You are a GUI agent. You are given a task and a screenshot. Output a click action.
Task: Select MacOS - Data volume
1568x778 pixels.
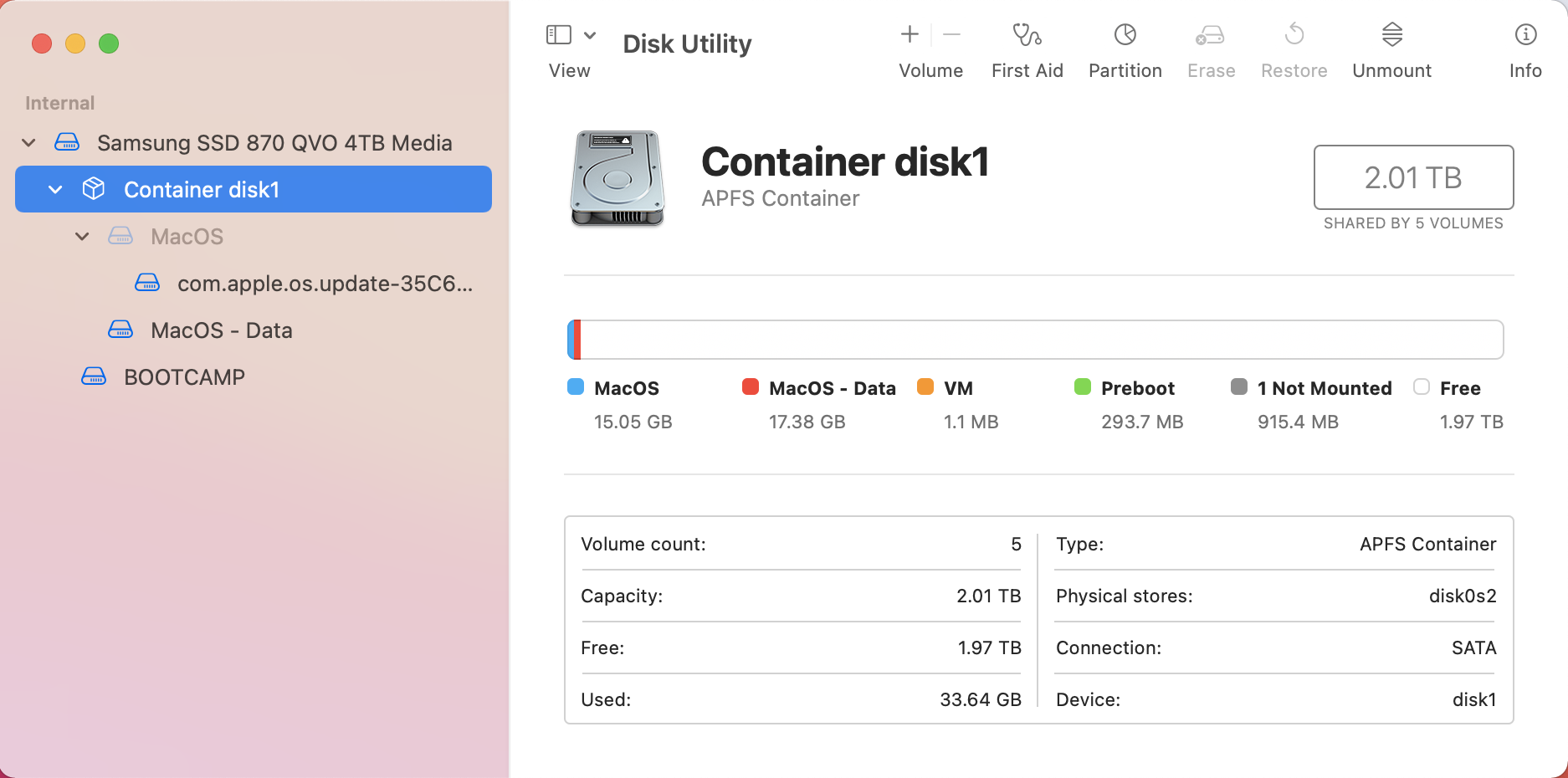tap(221, 330)
